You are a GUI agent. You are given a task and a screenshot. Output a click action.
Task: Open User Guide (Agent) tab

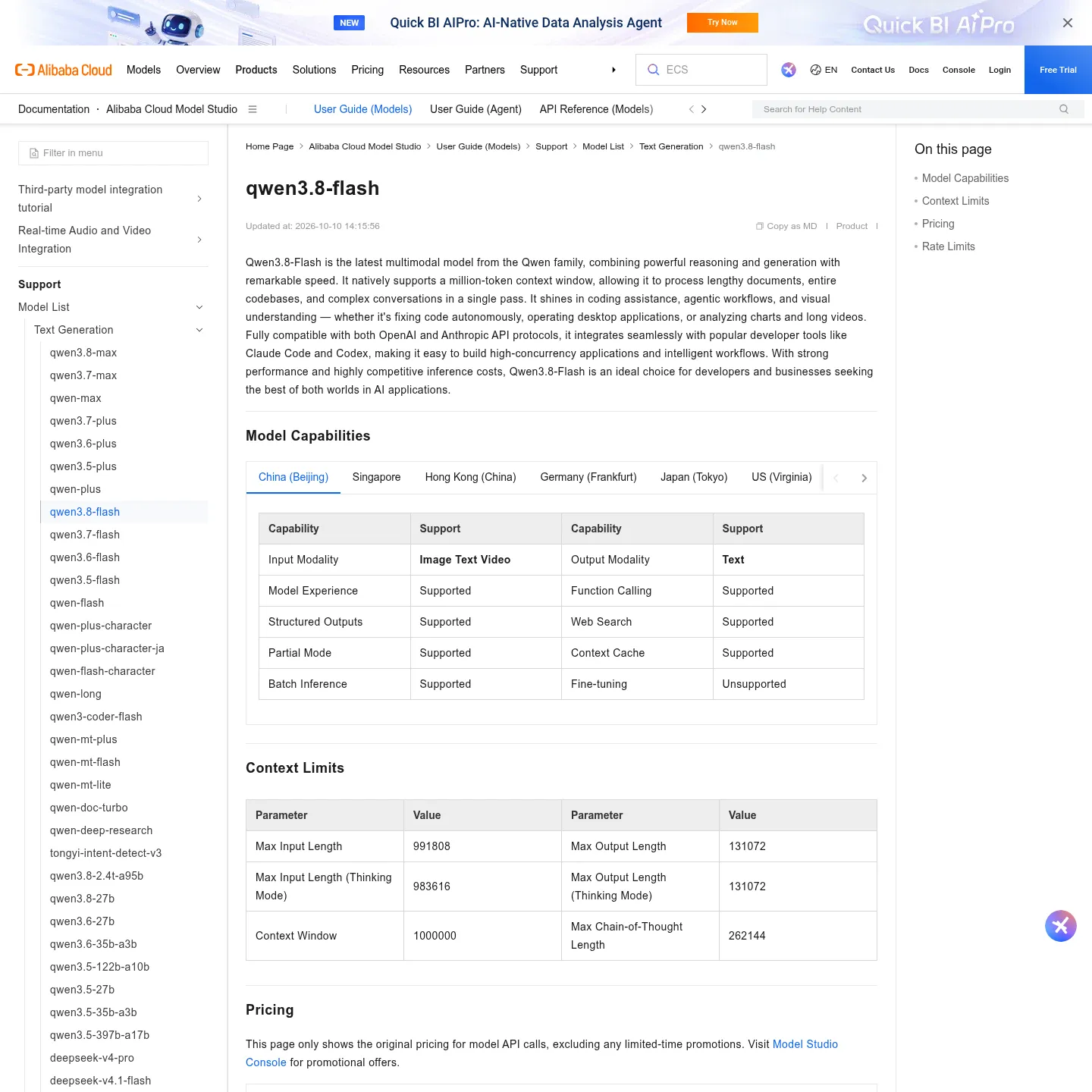coord(475,109)
